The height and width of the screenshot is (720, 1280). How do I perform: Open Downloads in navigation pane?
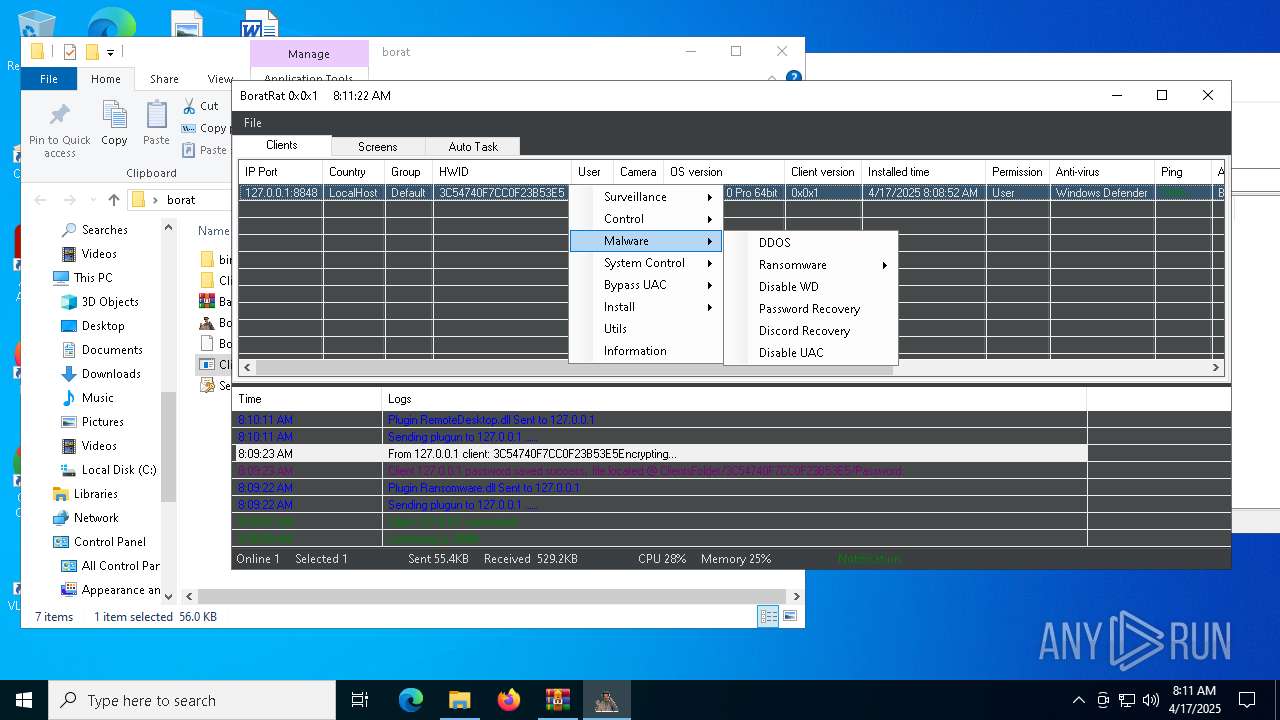[x=111, y=374]
